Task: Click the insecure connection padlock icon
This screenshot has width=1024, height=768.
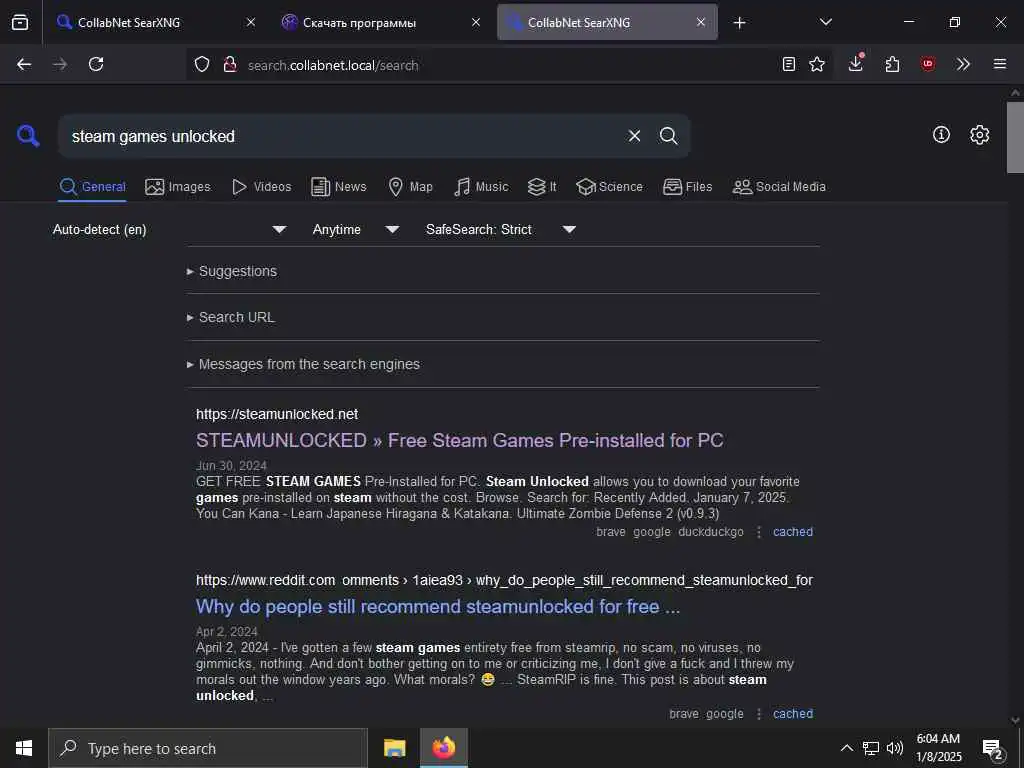Action: tap(230, 64)
